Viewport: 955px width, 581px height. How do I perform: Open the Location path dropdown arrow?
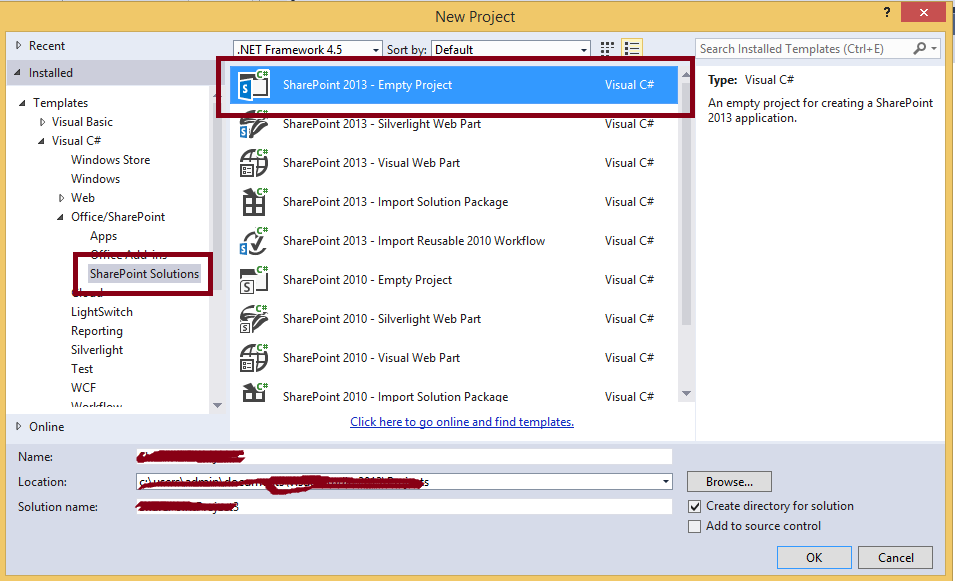[666, 482]
